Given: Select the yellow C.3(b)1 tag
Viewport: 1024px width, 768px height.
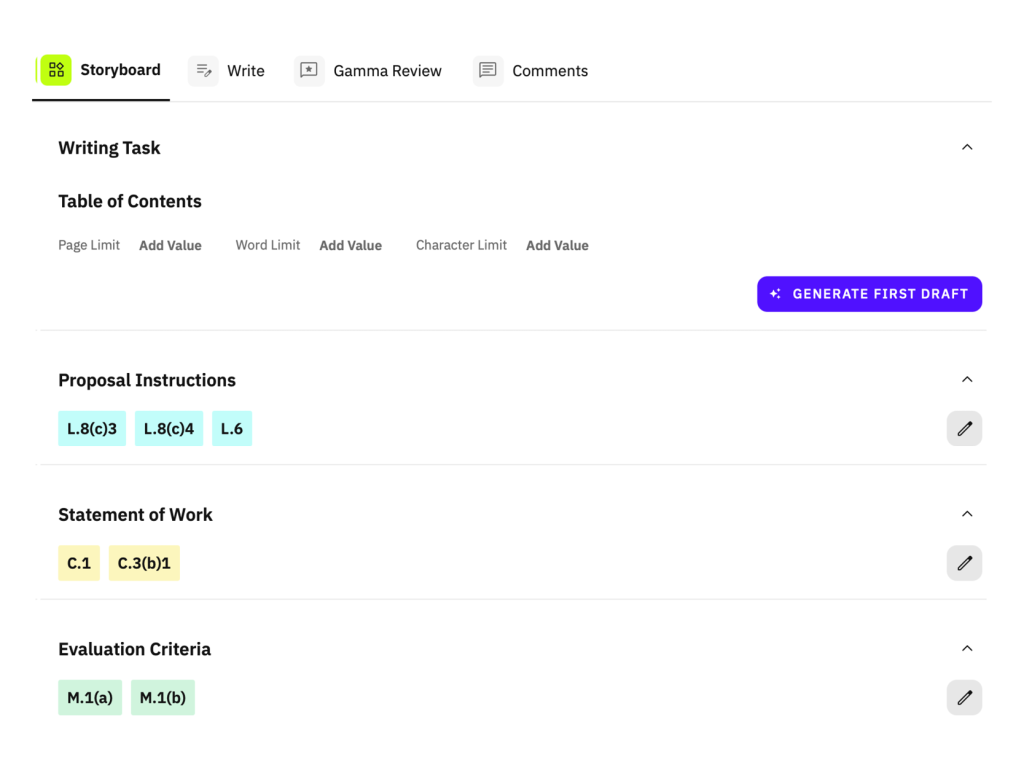Looking at the screenshot, I should pos(144,563).
